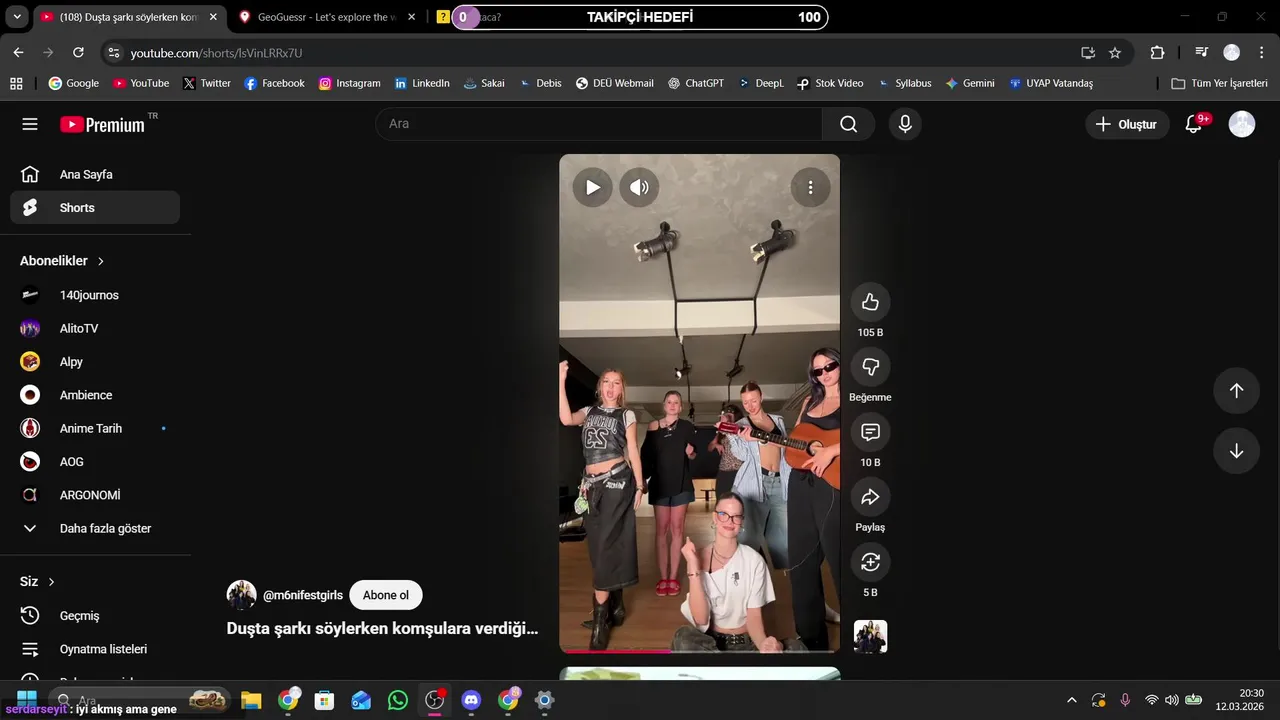This screenshot has height=720, width=1280.
Task: Open the Chrome extensions puzzle icon
Action: point(1157,53)
